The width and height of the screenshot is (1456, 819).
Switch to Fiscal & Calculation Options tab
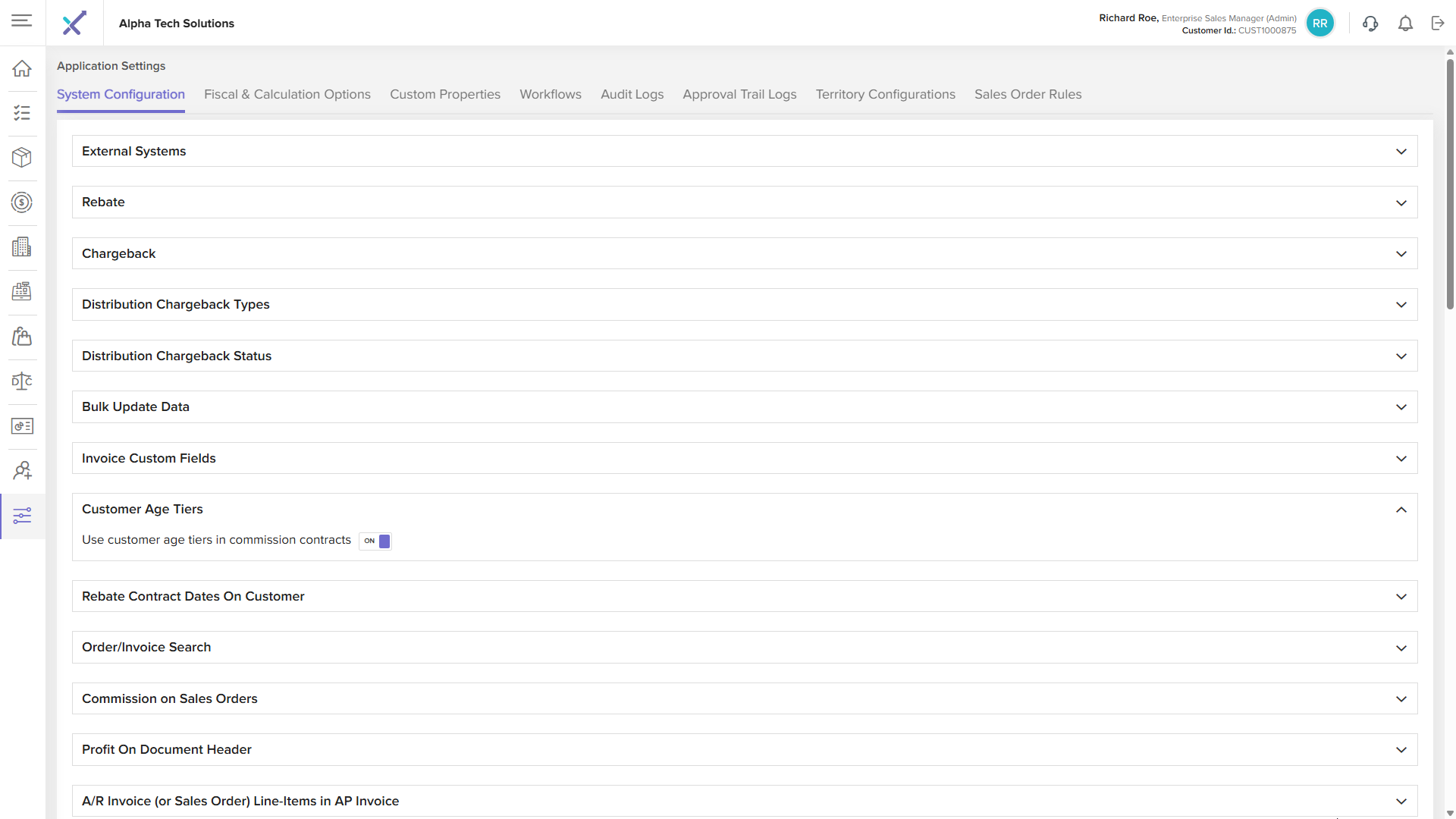click(x=287, y=94)
